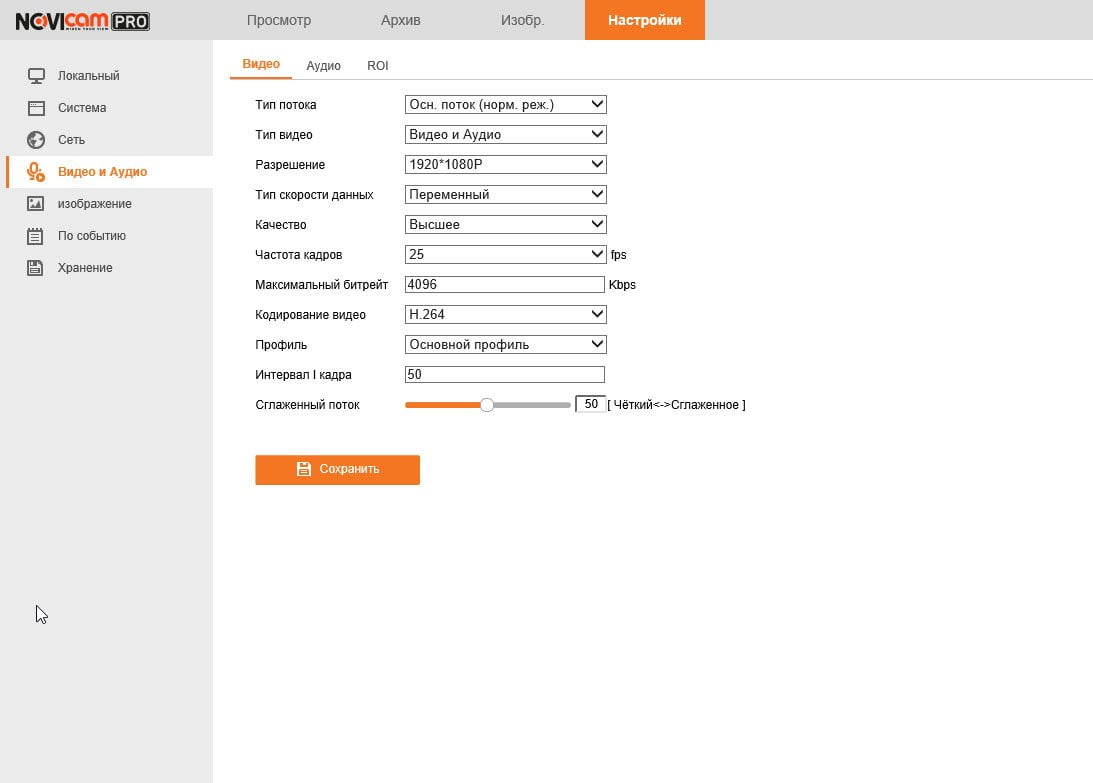Switch to the Архив tab
The height and width of the screenshot is (783, 1093).
(401, 20)
